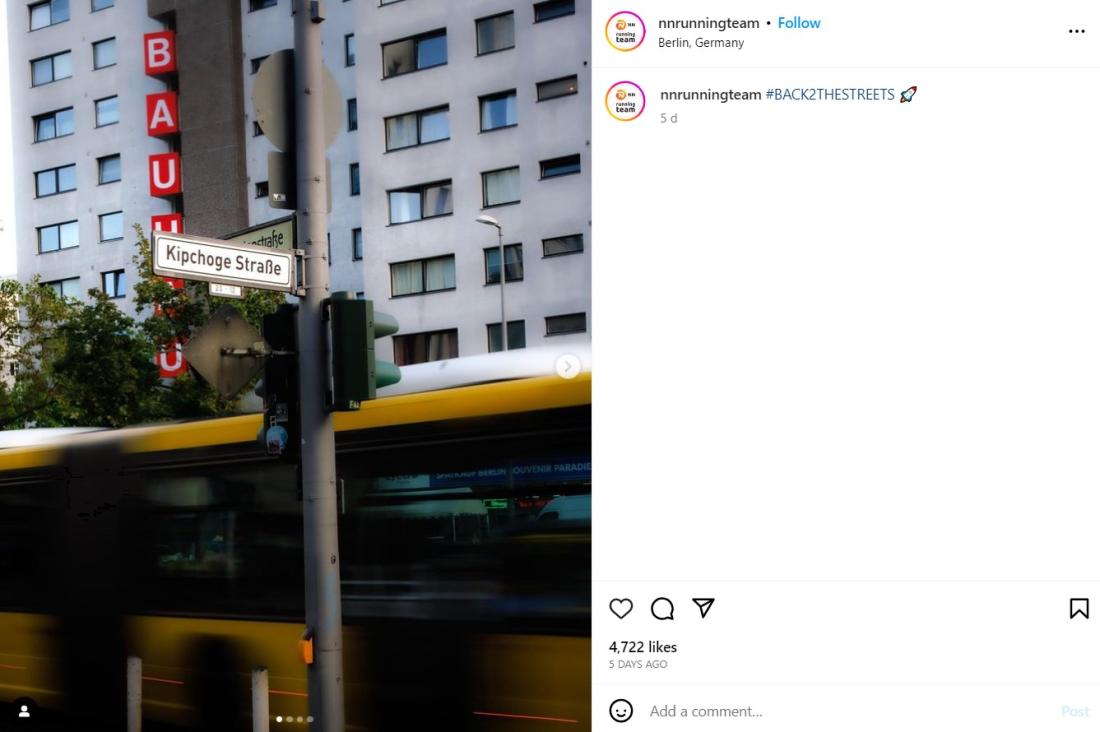The image size is (1100, 732).
Task: Open the Berlin, Germany location link
Action: pyautogui.click(x=701, y=43)
